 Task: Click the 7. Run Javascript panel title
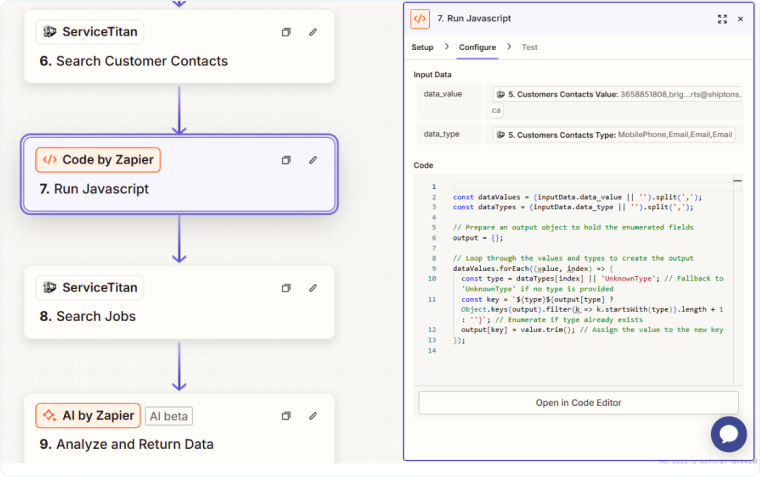point(474,18)
